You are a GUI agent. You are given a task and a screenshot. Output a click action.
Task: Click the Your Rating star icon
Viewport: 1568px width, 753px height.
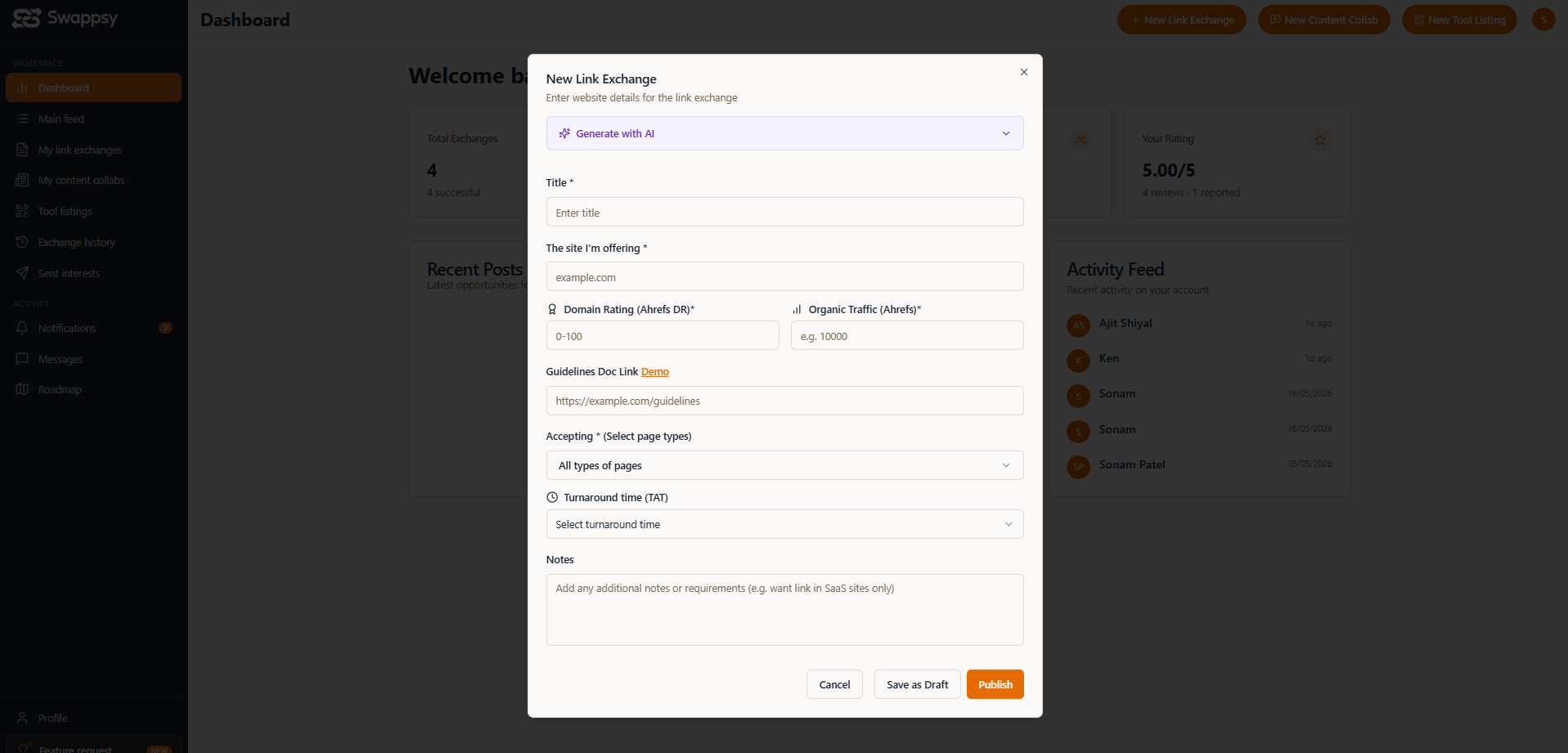tap(1320, 140)
